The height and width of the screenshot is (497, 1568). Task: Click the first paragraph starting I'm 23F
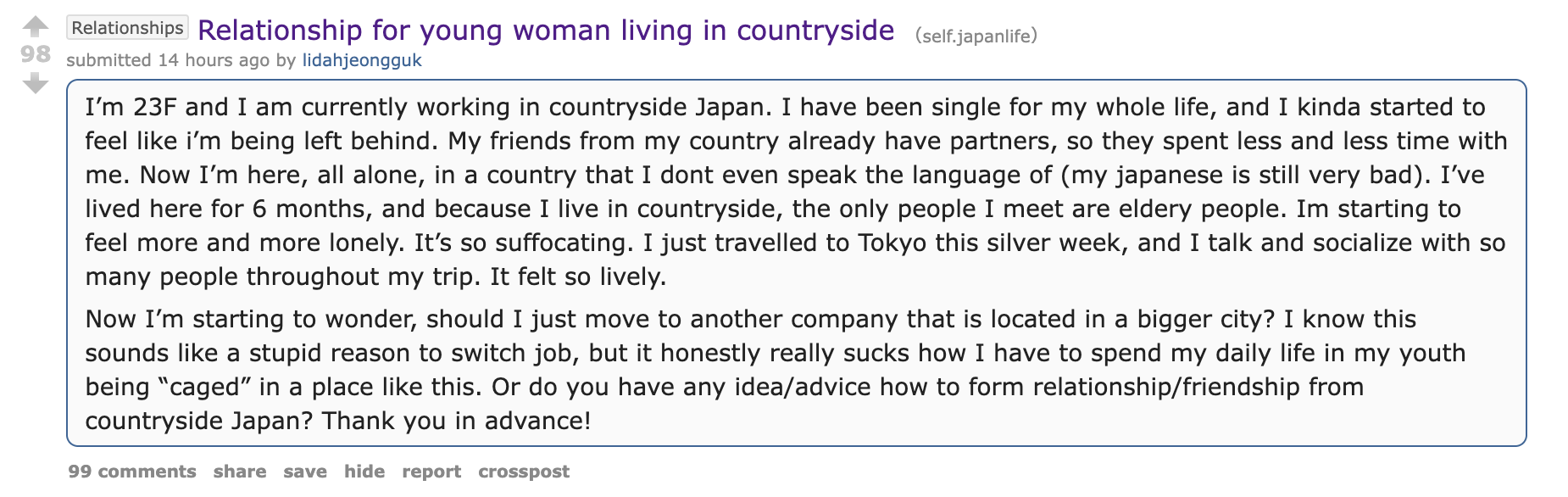tap(796, 192)
